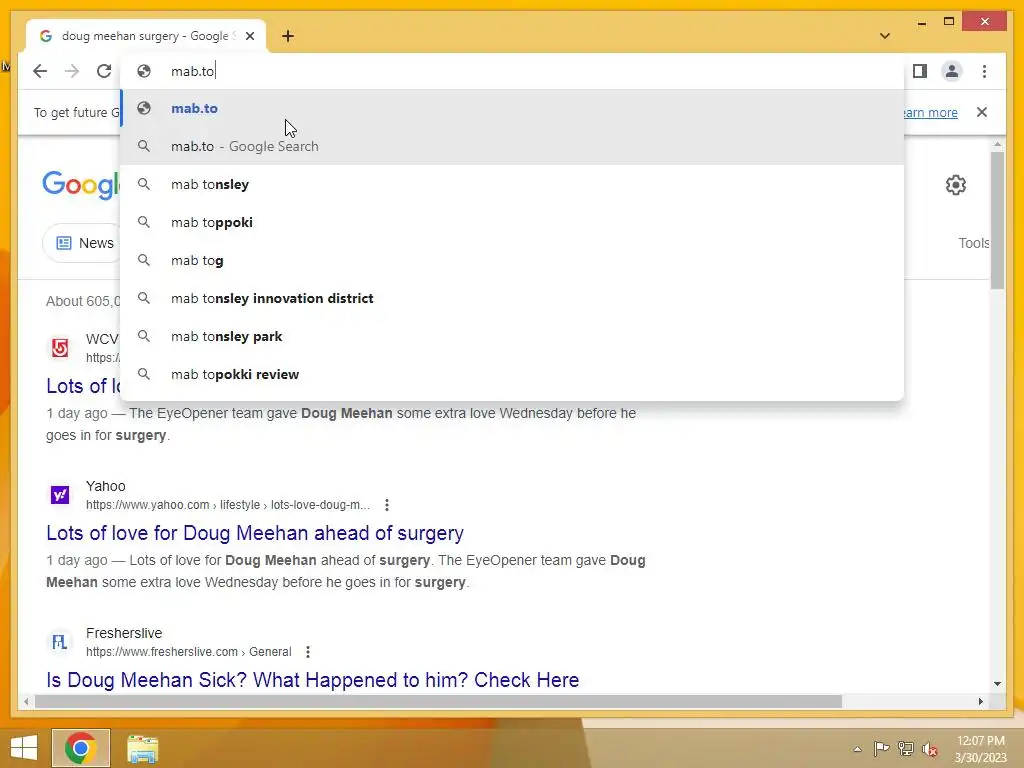Screen dimensions: 1024x768
Task: Open the Action Center flag icon
Action: 881,748
